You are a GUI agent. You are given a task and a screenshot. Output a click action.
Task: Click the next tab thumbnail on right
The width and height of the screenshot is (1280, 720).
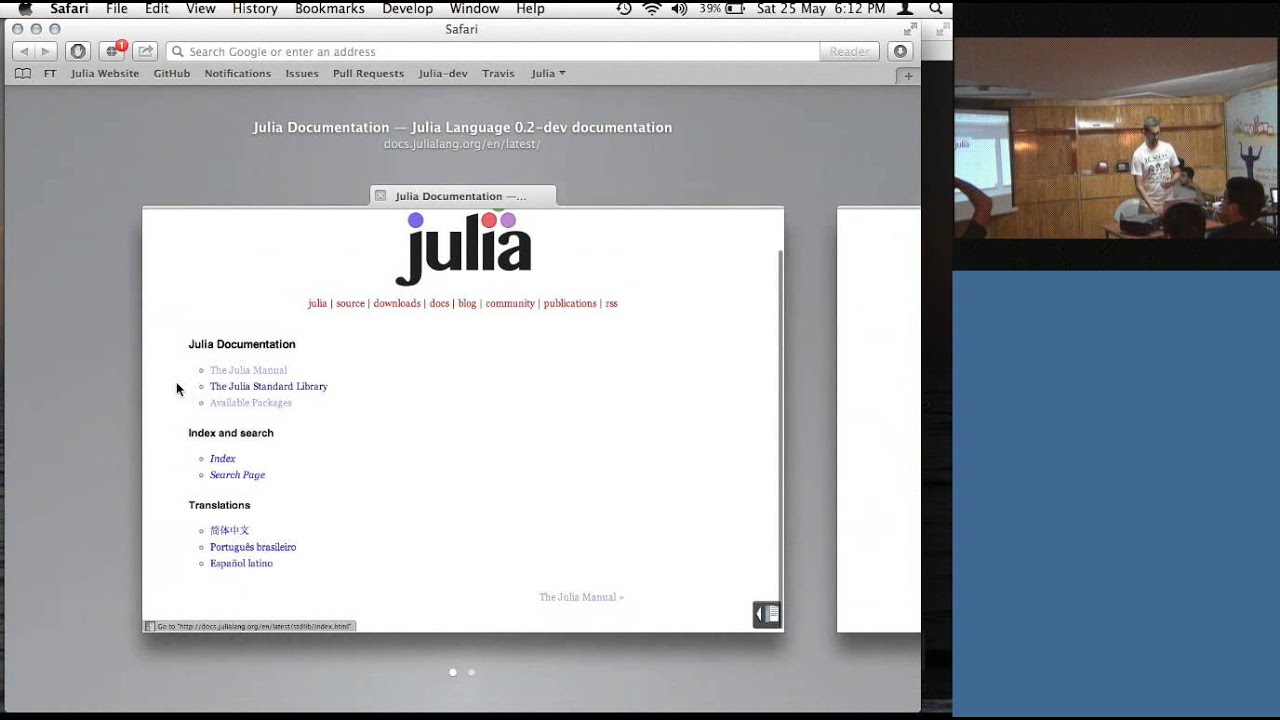[878, 419]
